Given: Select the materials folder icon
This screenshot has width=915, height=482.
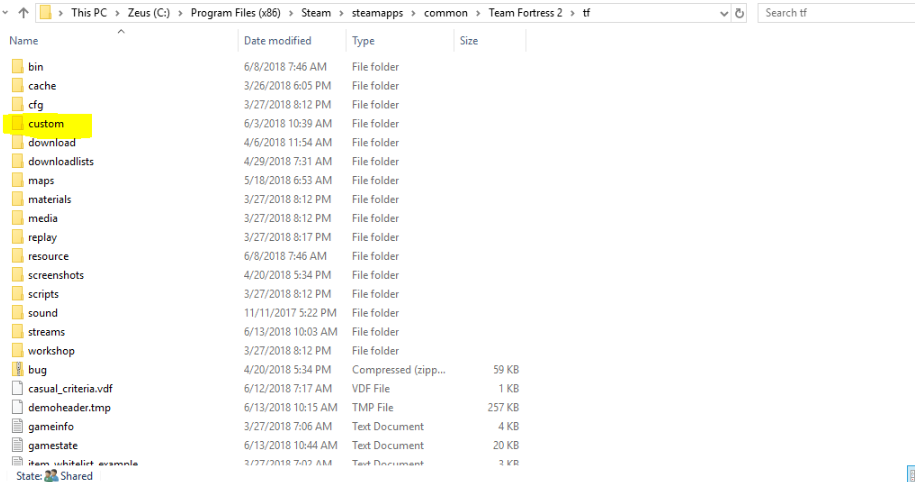Looking at the screenshot, I should (18, 199).
